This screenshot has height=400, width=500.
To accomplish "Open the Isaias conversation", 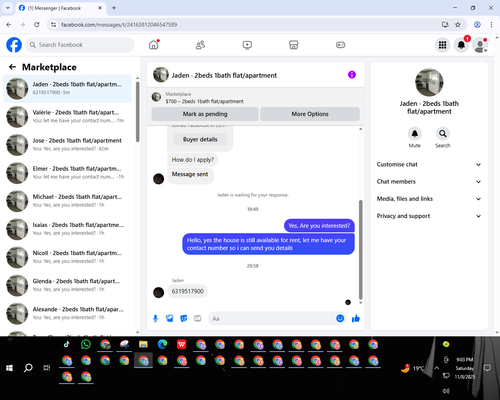I will tap(68, 229).
